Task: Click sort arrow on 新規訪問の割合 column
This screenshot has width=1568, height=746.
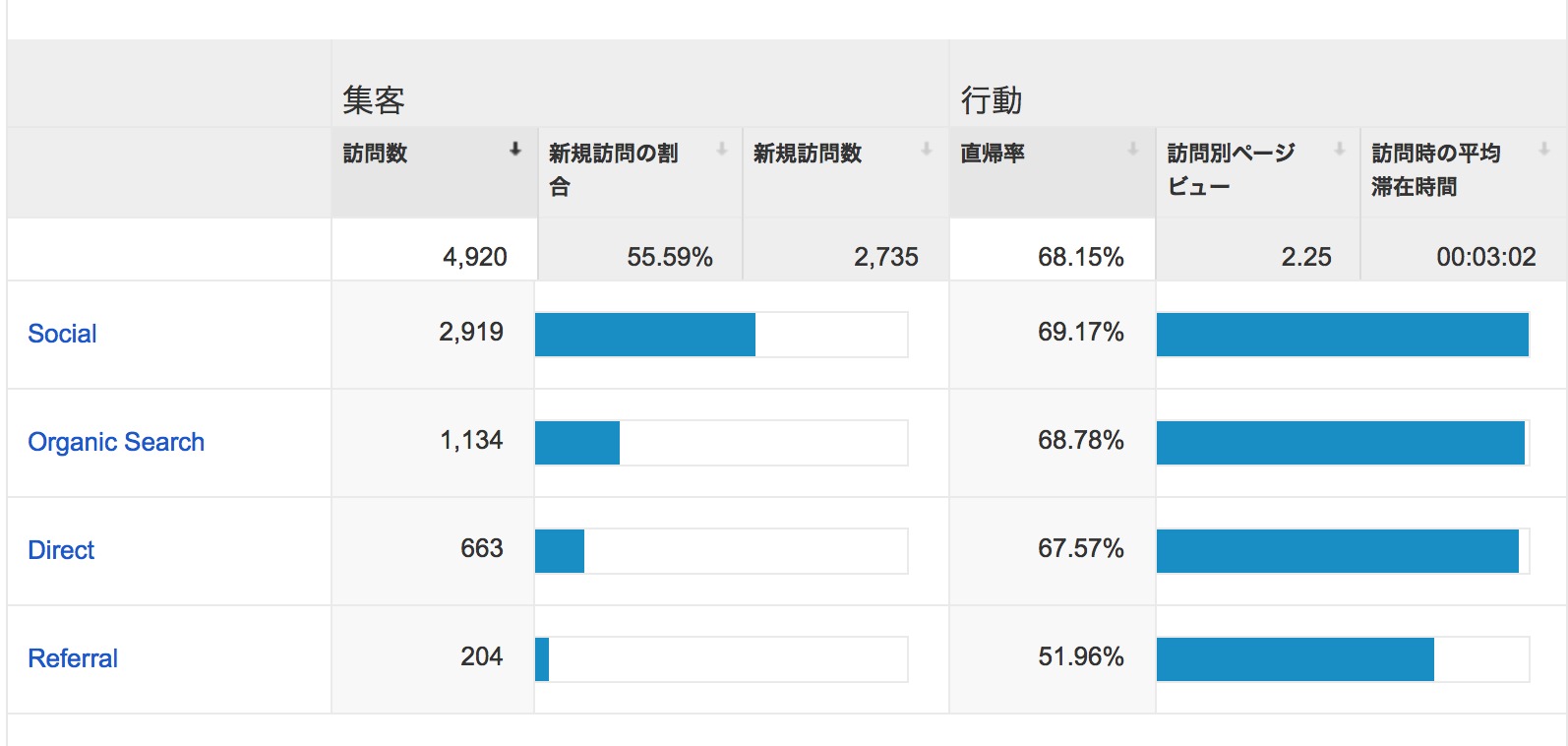Action: pyautogui.click(x=721, y=150)
